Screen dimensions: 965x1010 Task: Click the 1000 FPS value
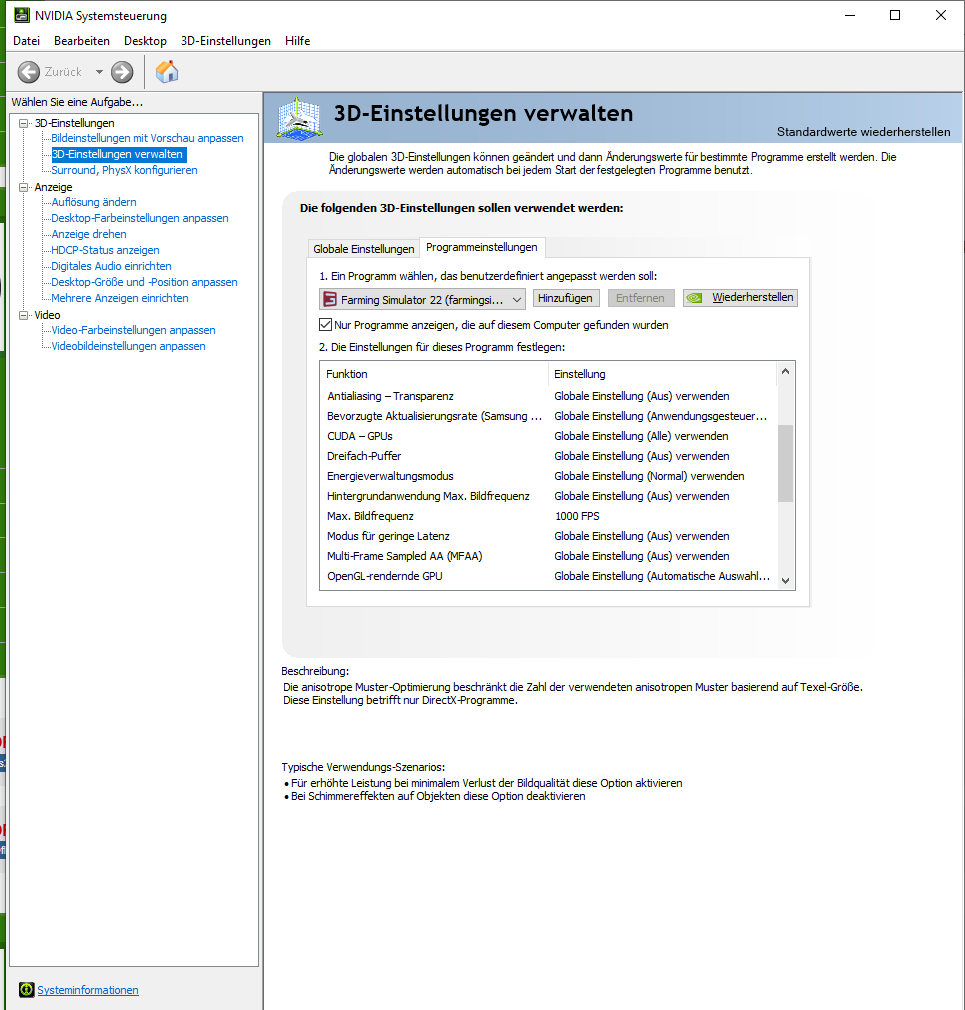pyautogui.click(x=577, y=517)
